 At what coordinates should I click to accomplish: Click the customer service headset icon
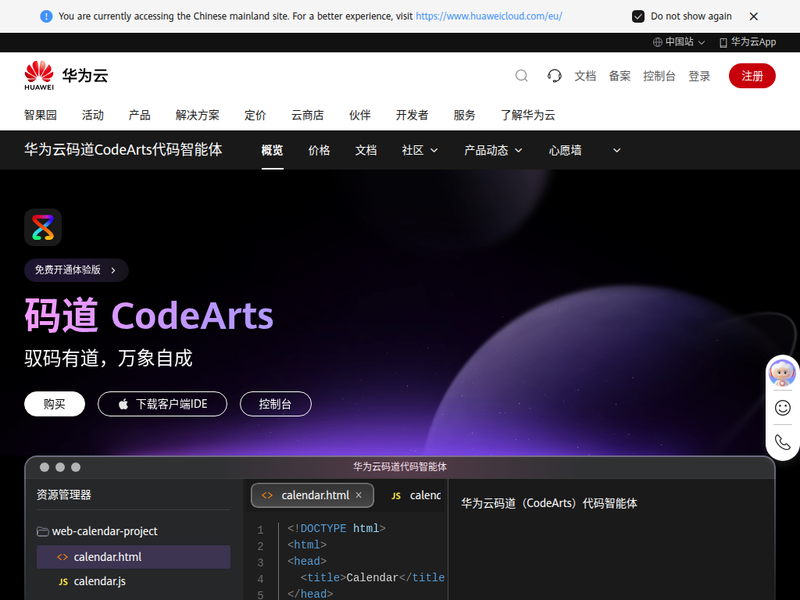coord(554,76)
